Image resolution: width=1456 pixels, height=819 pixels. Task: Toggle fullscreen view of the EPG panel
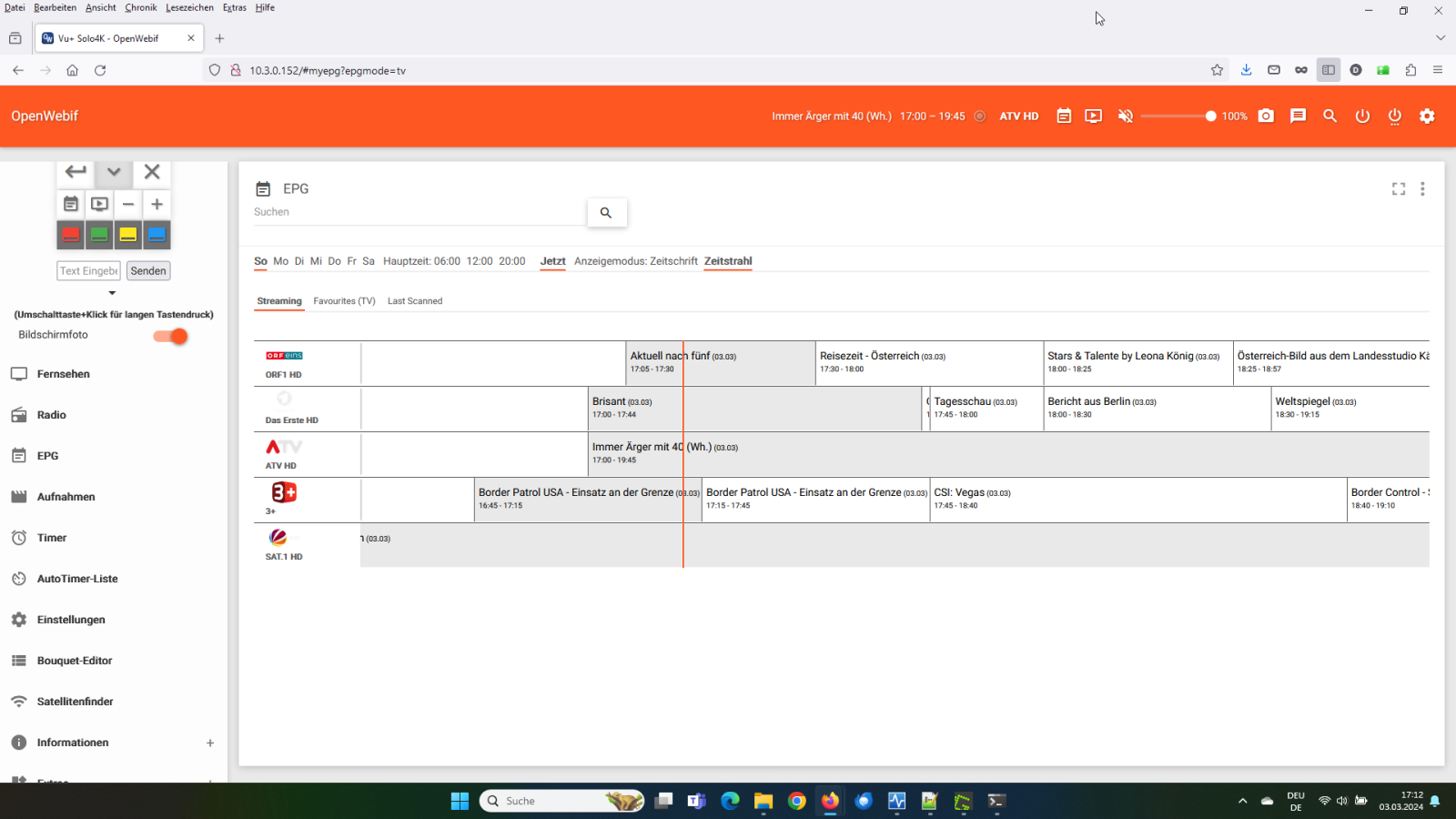pyautogui.click(x=1399, y=188)
